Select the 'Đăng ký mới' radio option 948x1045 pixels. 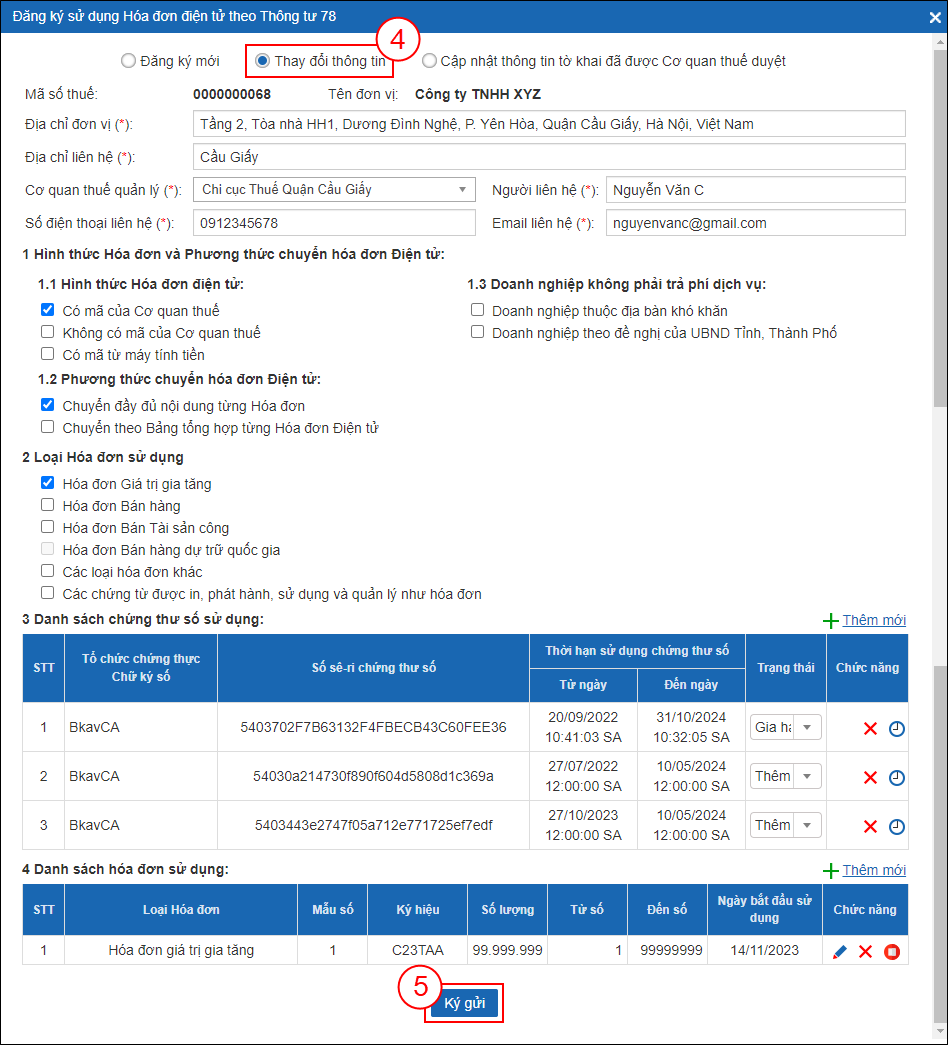click(128, 61)
